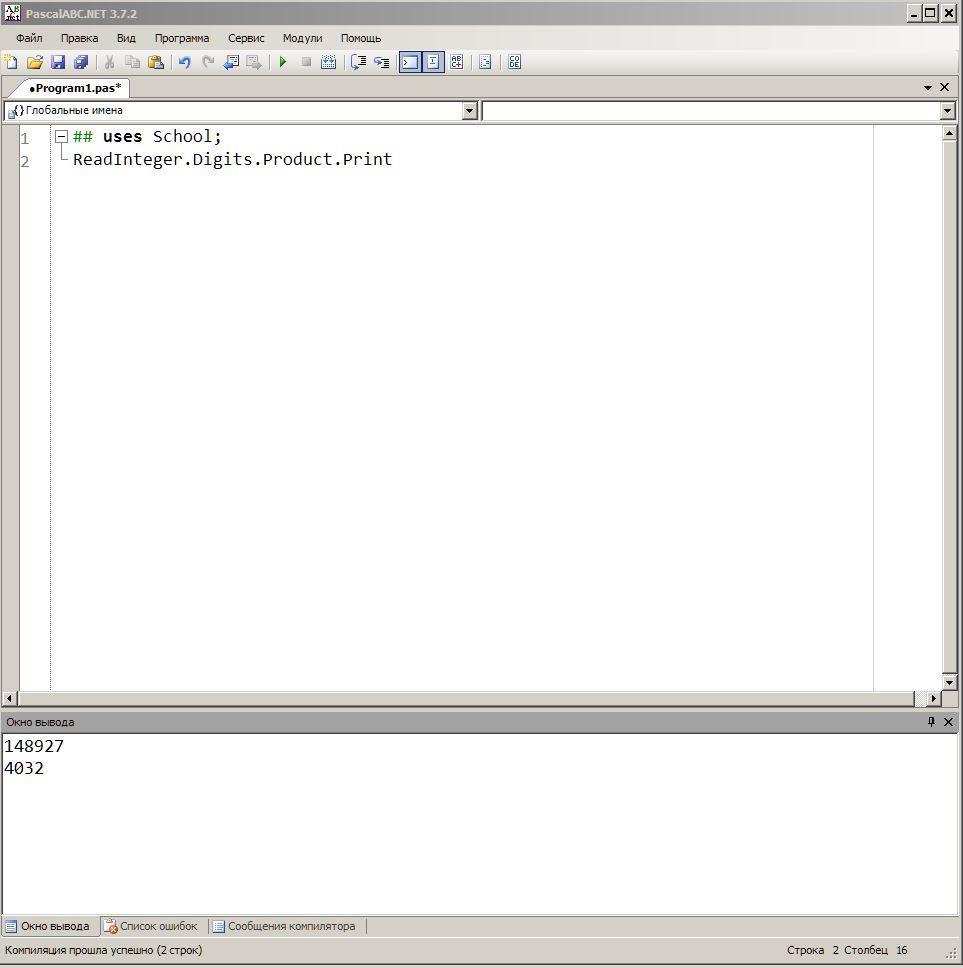Create a new file with toolbar icon
Screen dimensions: 963x968
click(11, 62)
